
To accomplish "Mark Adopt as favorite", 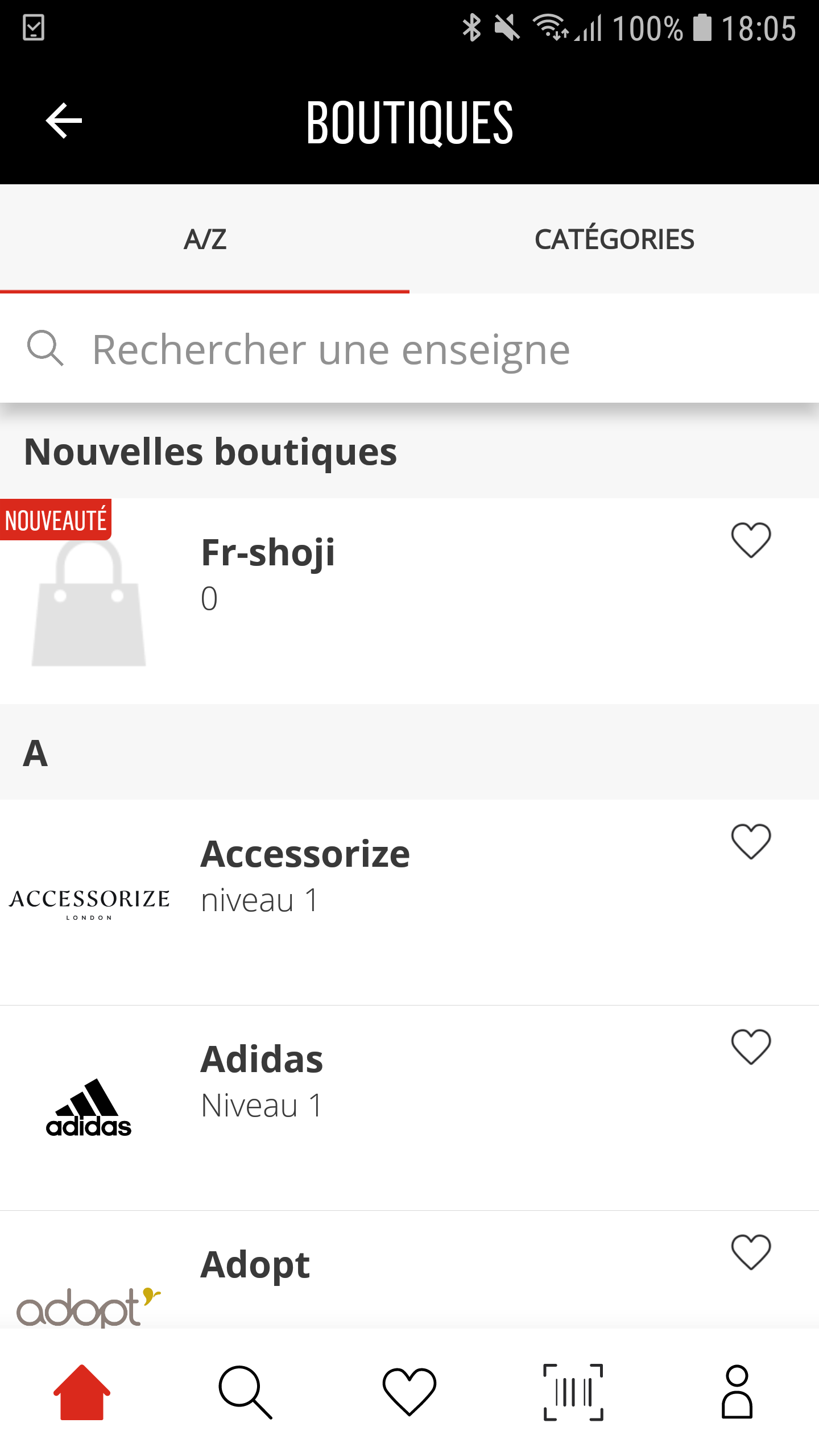I will 751,1252.
